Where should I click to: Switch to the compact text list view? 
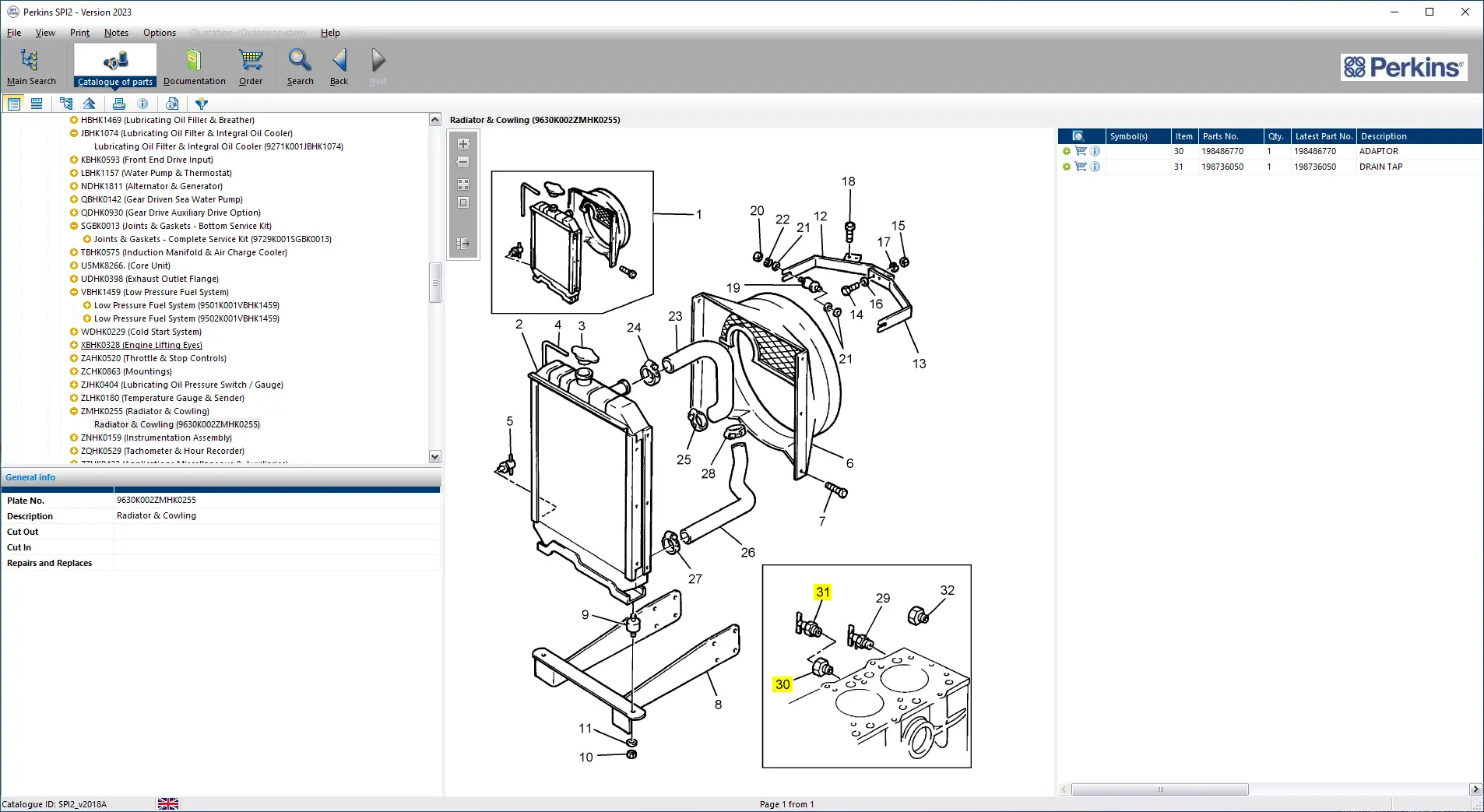(37, 104)
